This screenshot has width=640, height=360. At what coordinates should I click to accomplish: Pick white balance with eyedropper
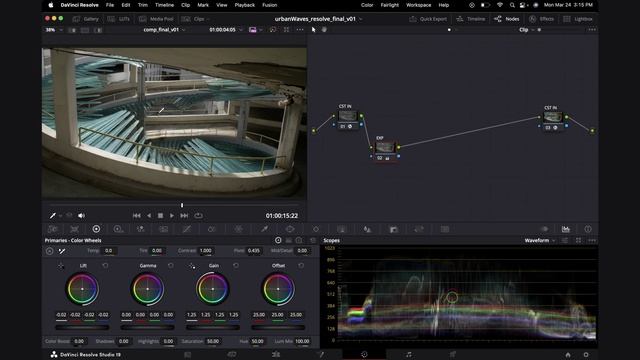(x=62, y=251)
